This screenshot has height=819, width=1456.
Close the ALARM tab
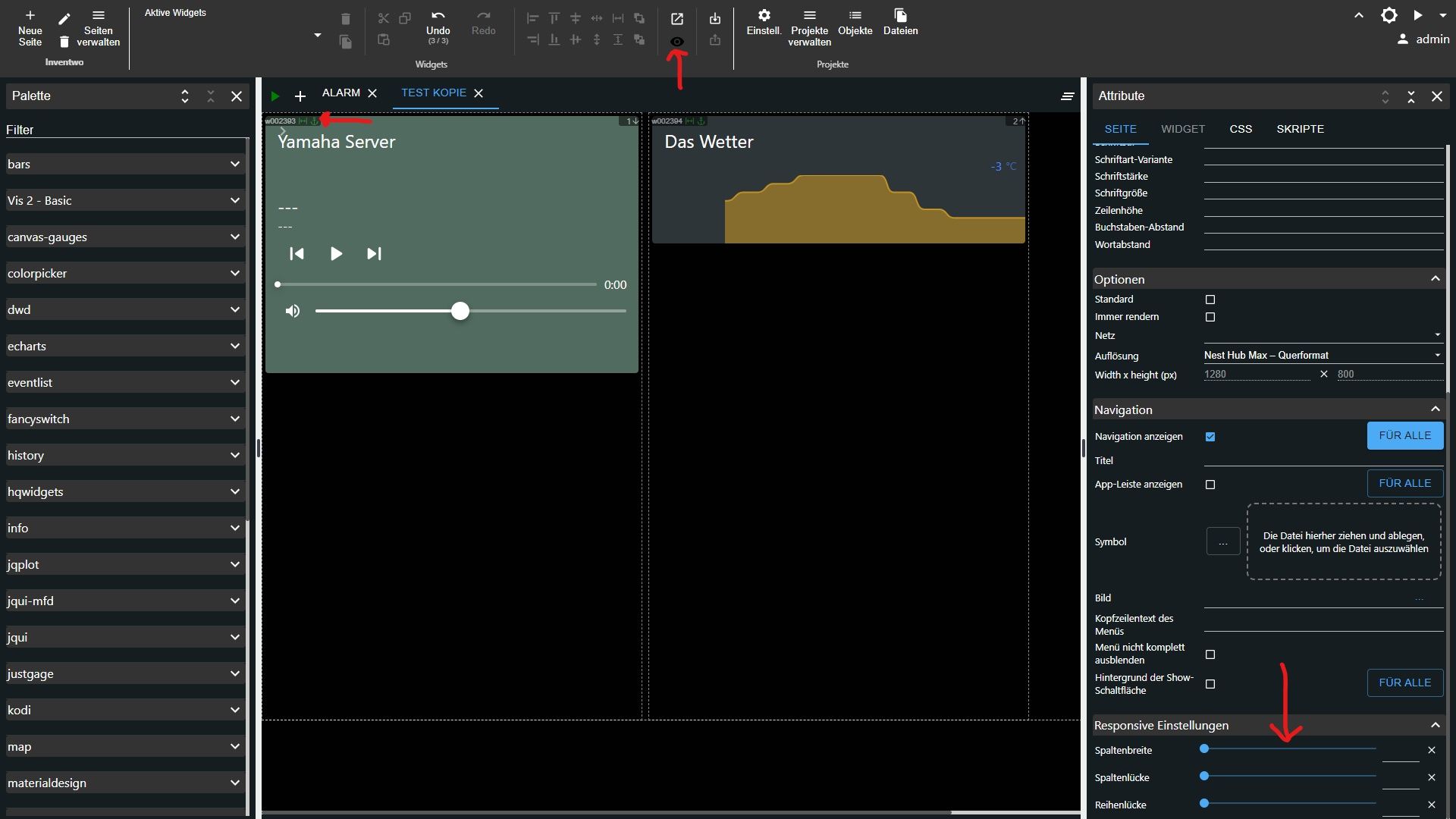point(372,93)
